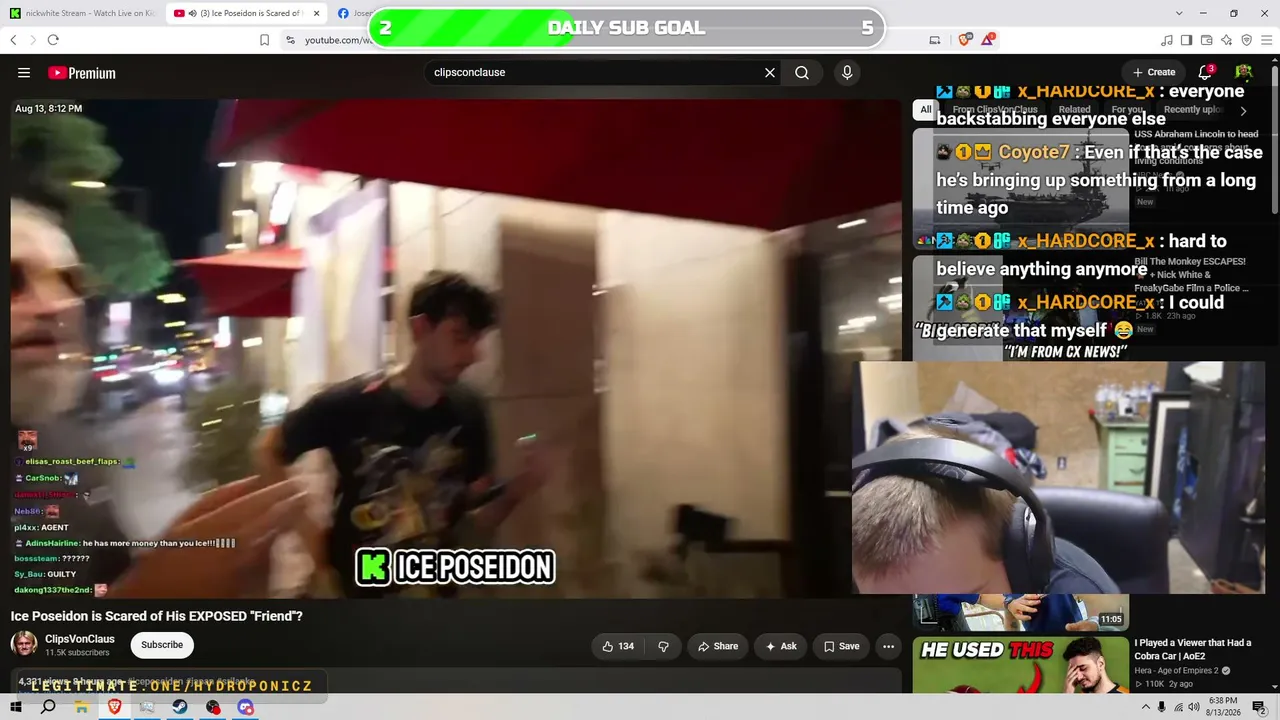Open Brave browser from the taskbar

114,707
